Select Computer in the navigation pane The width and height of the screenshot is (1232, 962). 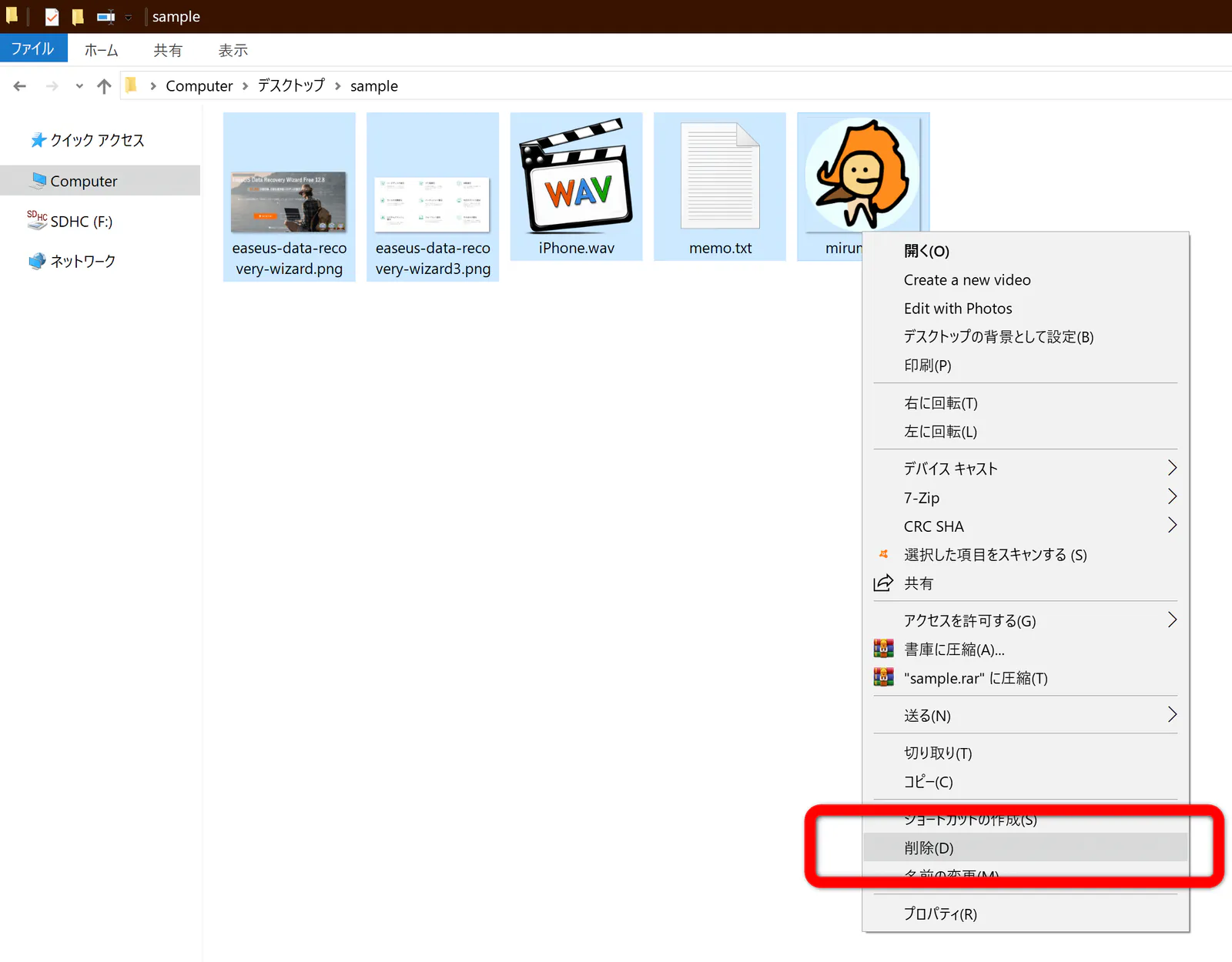tap(100, 181)
